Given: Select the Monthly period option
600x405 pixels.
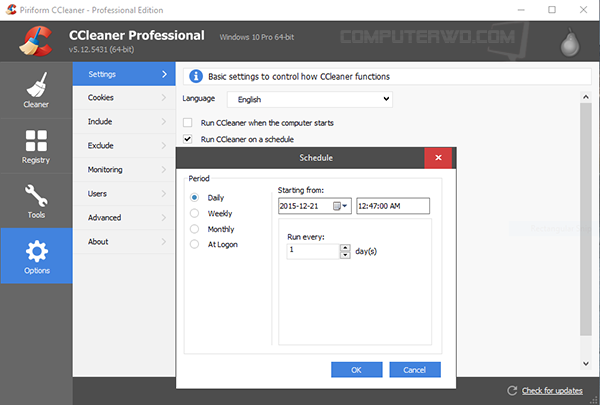Looking at the screenshot, I should tap(194, 229).
